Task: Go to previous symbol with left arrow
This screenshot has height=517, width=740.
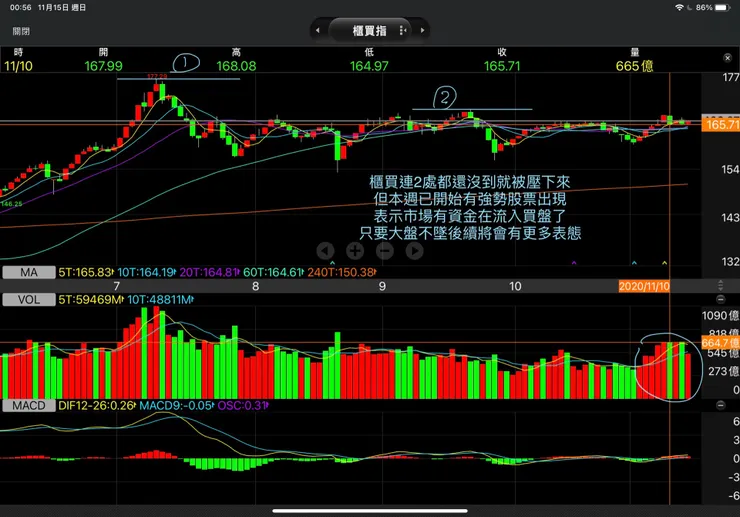Action: point(318,30)
